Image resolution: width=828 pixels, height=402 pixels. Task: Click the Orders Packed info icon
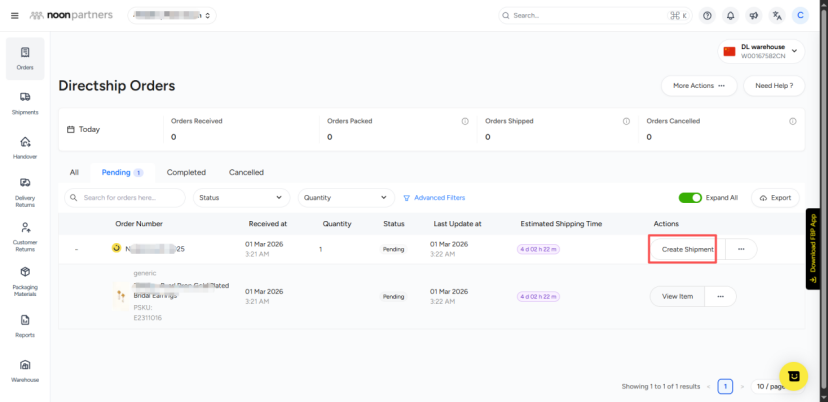click(465, 121)
